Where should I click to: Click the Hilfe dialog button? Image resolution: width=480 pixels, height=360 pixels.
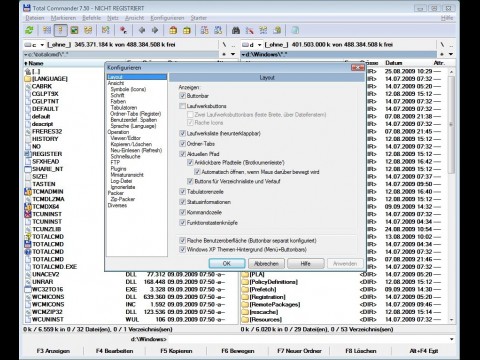coord(305,263)
